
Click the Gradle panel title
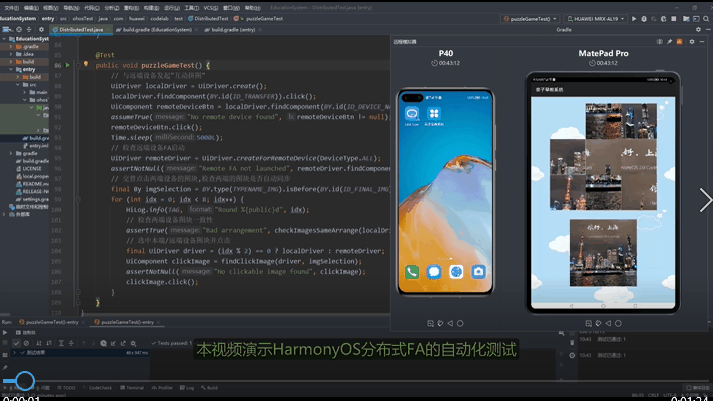564,30
